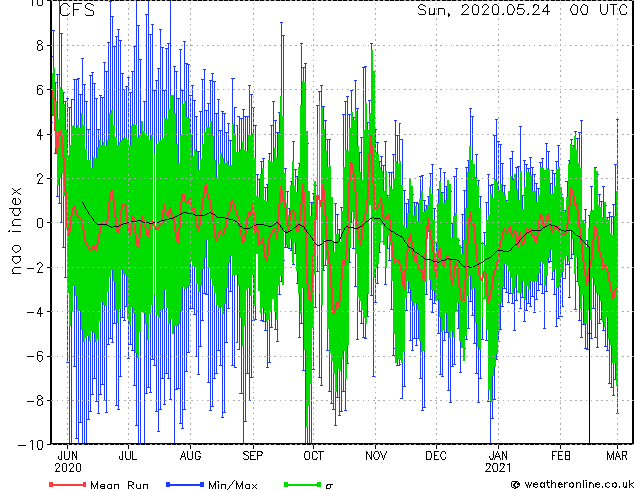
Task: Click the AUG x-axis label
Action: tap(190, 456)
